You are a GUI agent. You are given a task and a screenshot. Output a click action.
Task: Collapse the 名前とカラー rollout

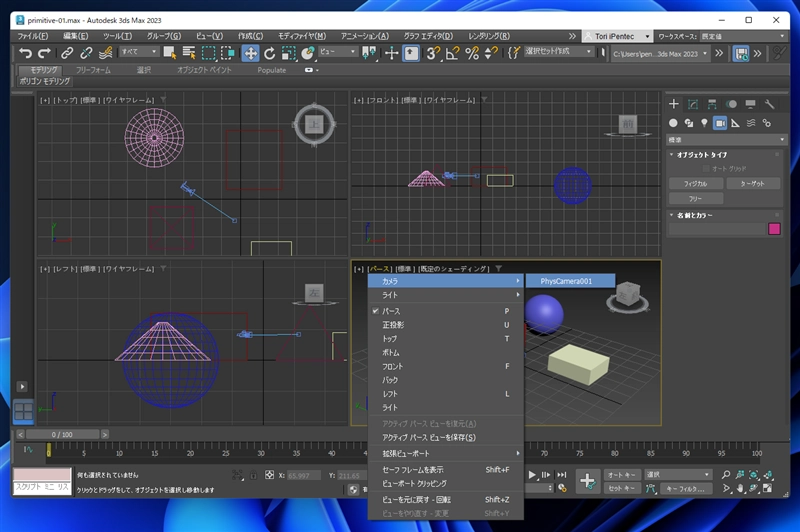pyautogui.click(x=697, y=215)
